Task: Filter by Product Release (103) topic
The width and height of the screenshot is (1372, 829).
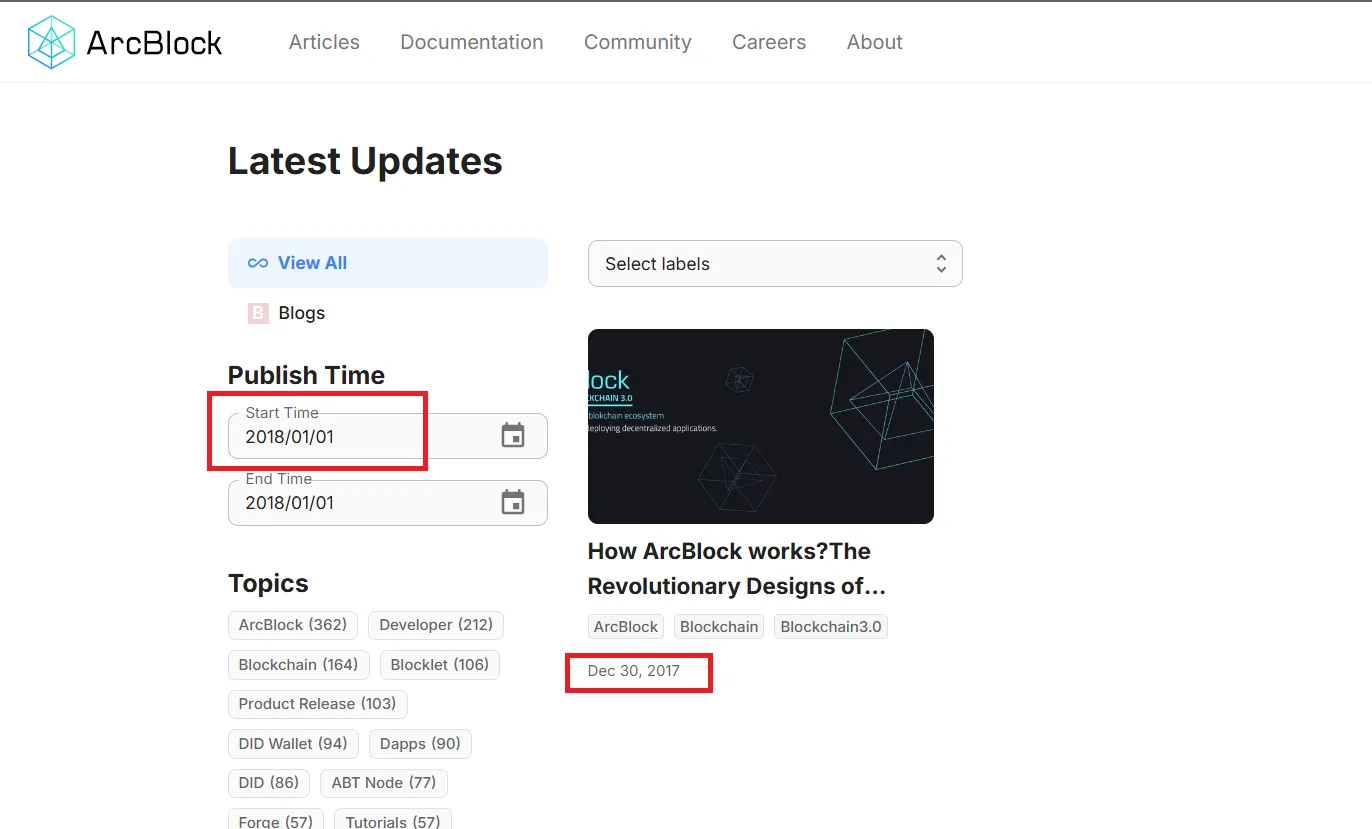Action: 318,704
